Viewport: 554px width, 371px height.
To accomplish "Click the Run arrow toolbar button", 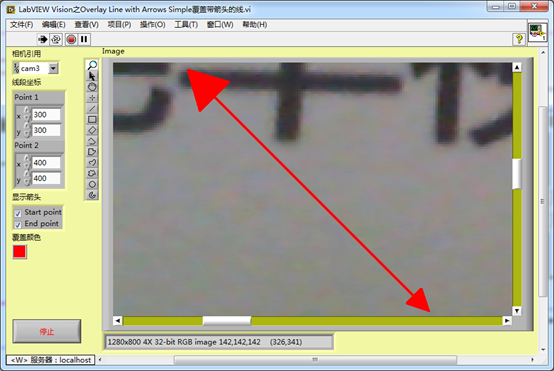I will point(43,39).
